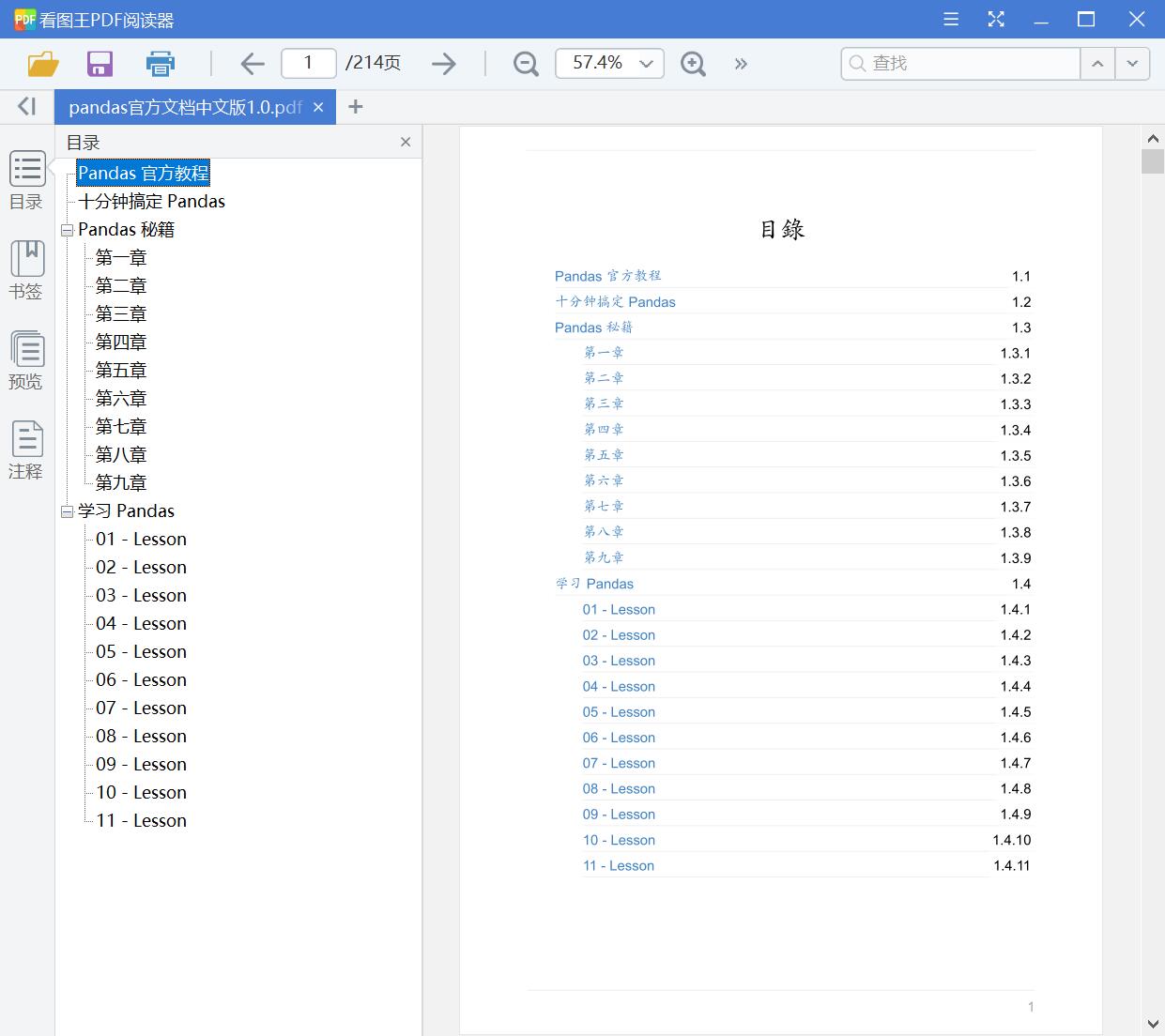
Task: Open a PDF file with the folder icon
Action: (42, 63)
